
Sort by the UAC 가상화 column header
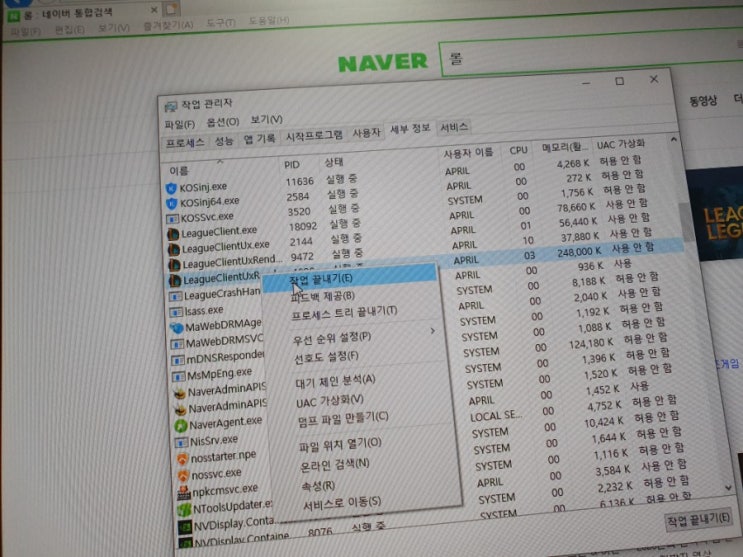[620, 144]
